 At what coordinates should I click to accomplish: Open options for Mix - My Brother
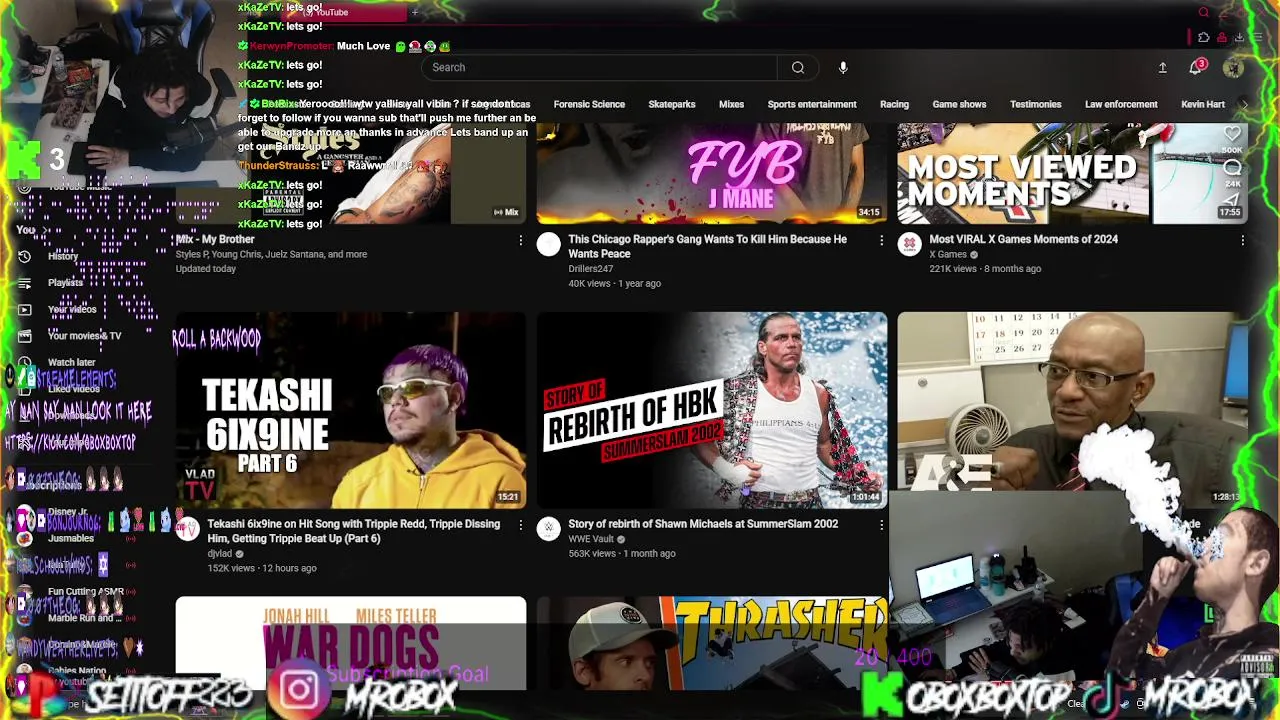(x=520, y=240)
